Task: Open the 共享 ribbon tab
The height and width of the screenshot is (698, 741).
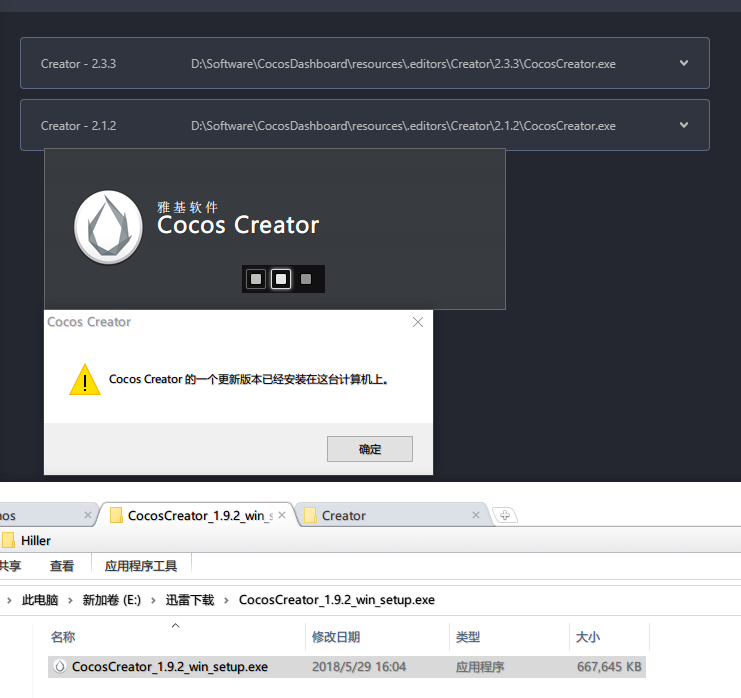Action: (10, 566)
